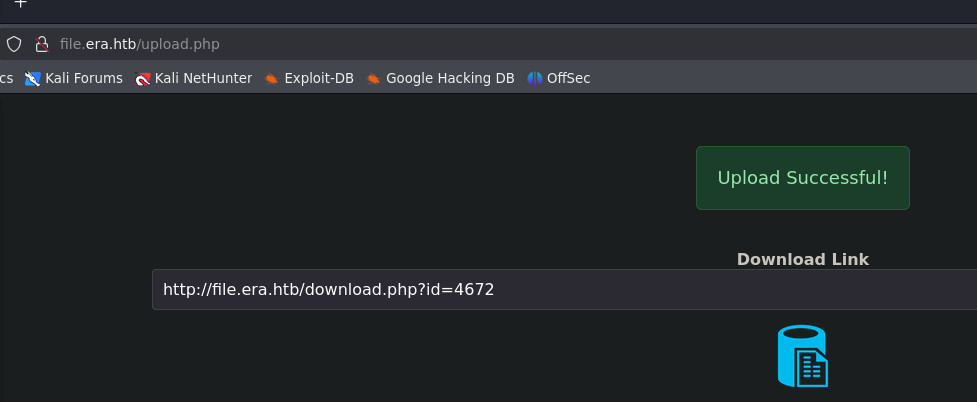Click the Download Link heading
977x402 pixels.
[x=803, y=259]
